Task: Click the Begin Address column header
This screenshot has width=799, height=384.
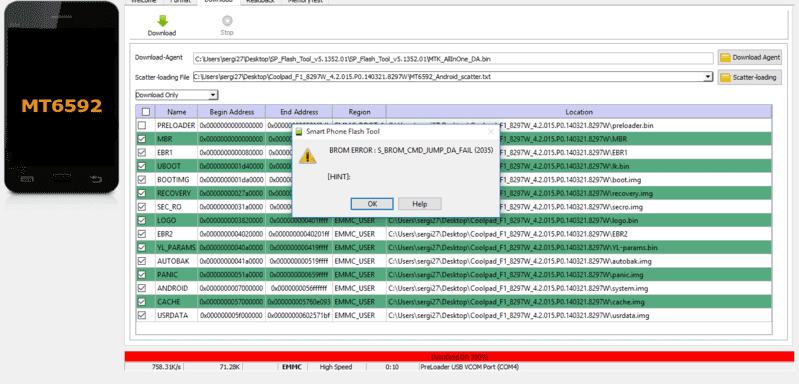Action: coord(231,112)
